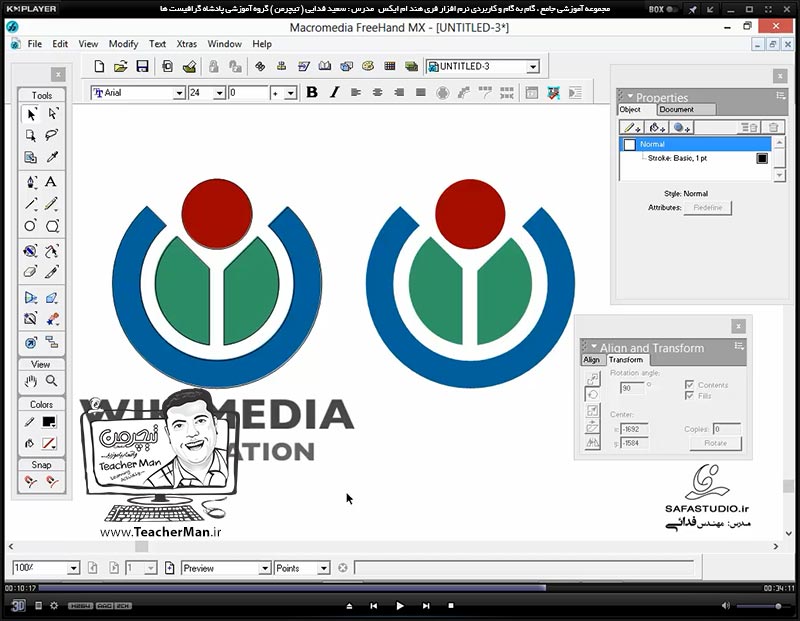
Task: Select the Eraser tool
Action: click(31, 271)
